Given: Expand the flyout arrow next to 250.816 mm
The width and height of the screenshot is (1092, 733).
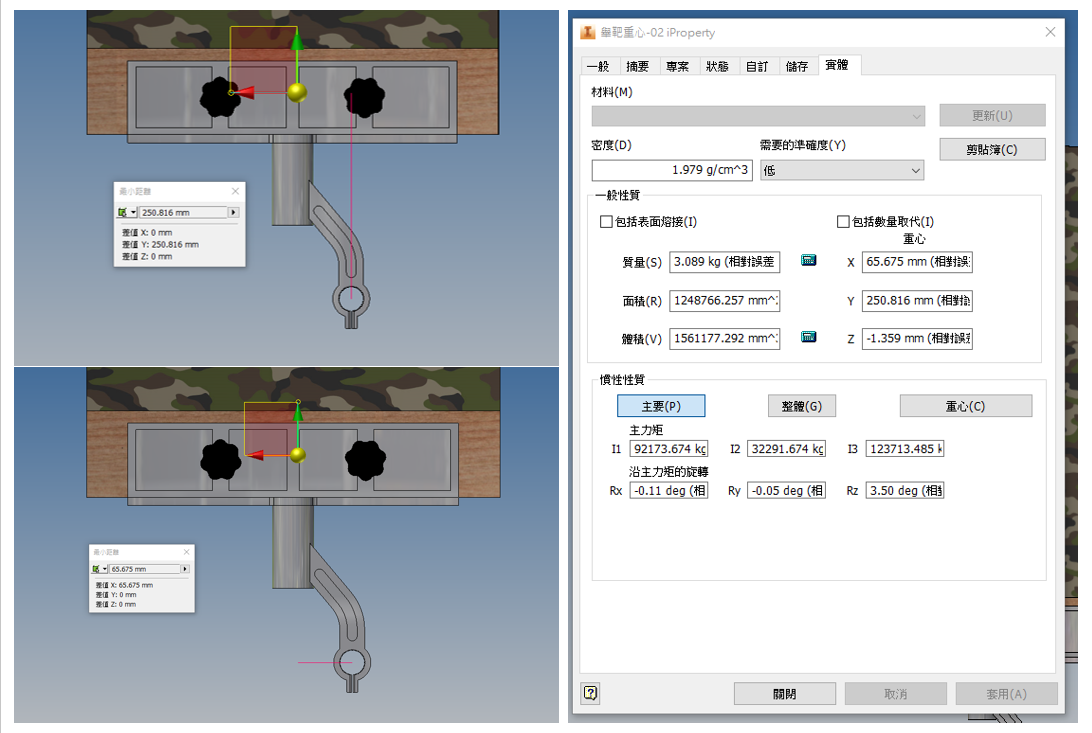Looking at the screenshot, I should click(234, 212).
